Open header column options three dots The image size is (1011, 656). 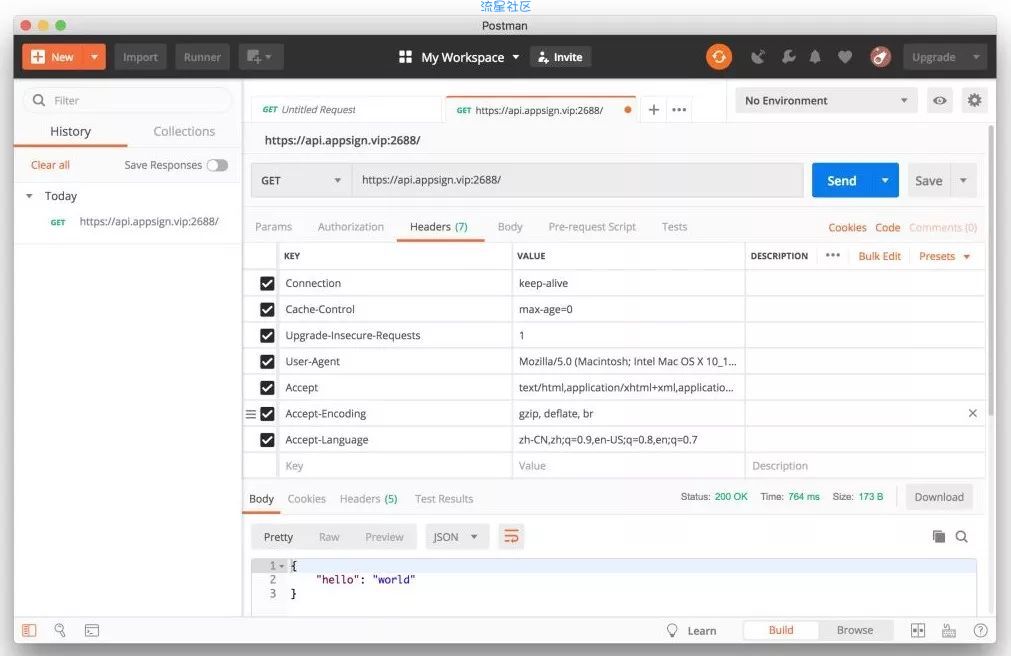coord(832,255)
